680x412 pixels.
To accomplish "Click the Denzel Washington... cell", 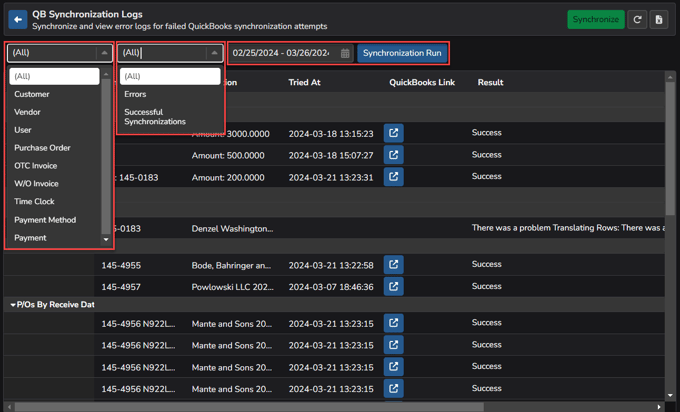I will [232, 229].
